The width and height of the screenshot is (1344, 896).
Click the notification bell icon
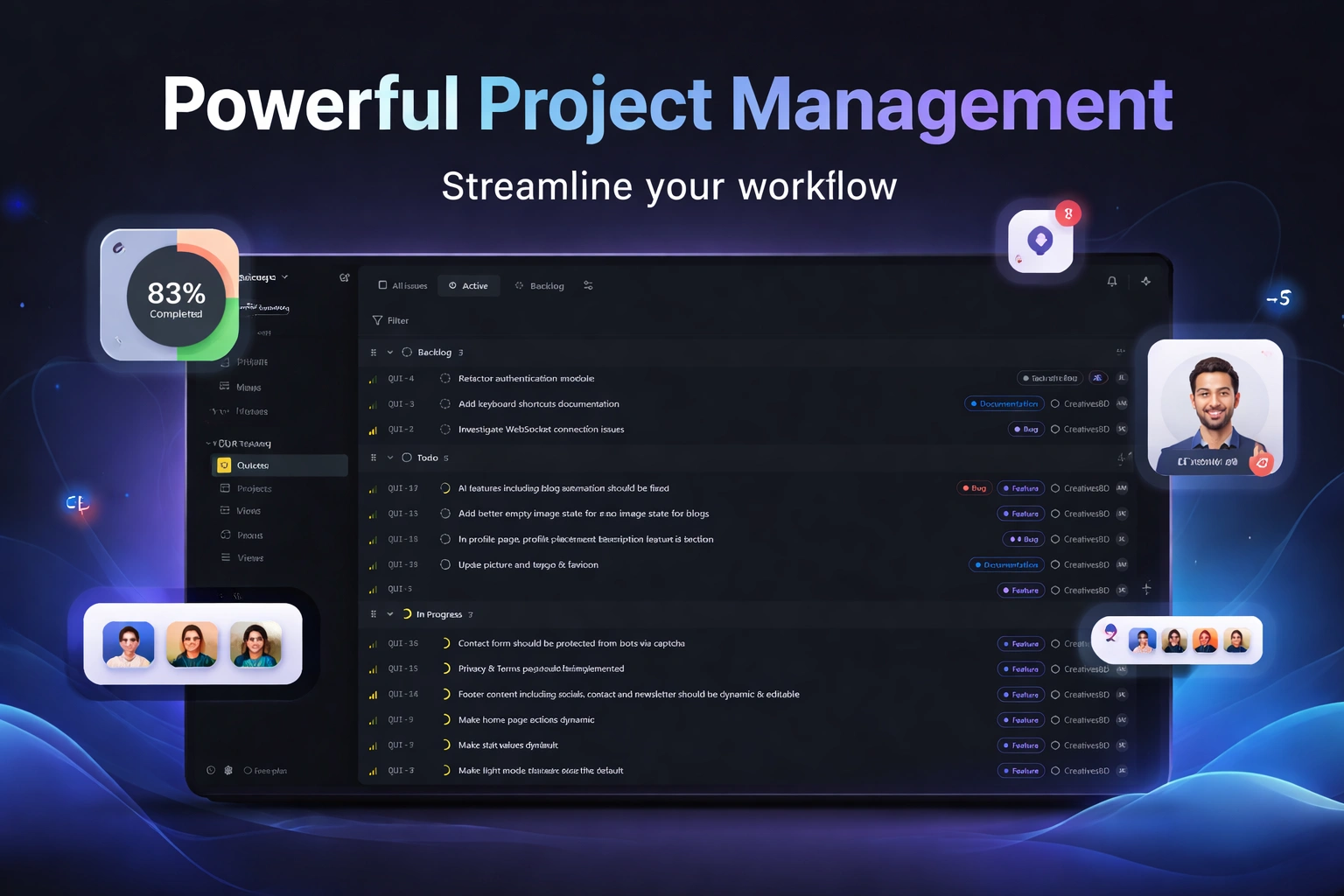coord(1111,282)
